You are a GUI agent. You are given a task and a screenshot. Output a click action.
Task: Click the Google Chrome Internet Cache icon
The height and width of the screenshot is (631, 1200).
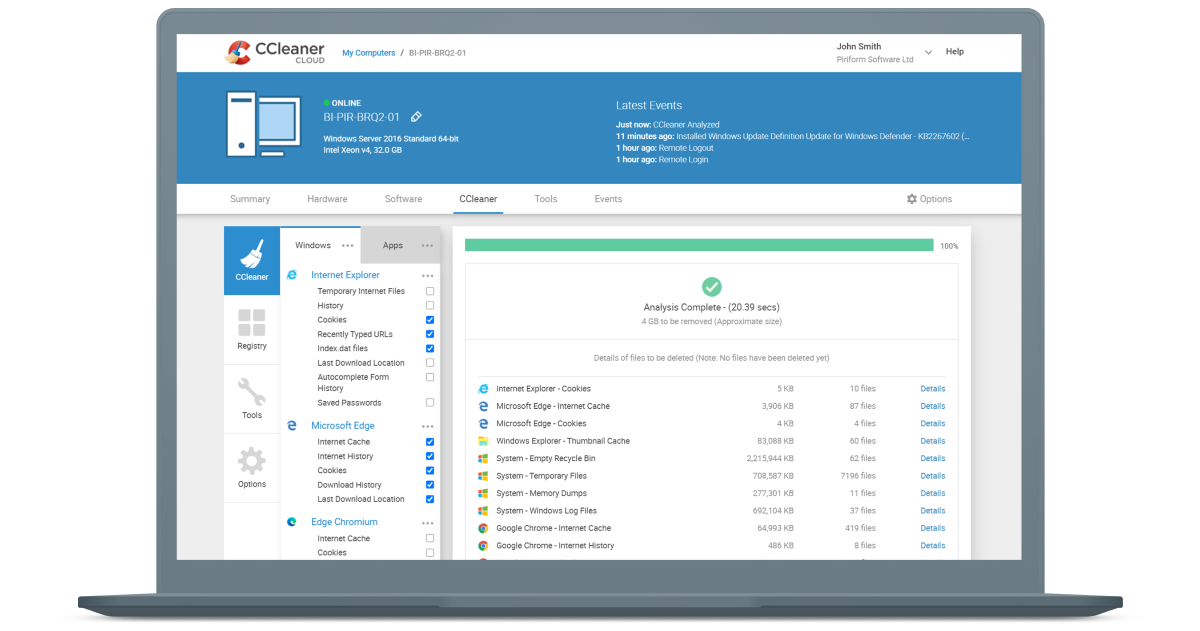tap(483, 528)
